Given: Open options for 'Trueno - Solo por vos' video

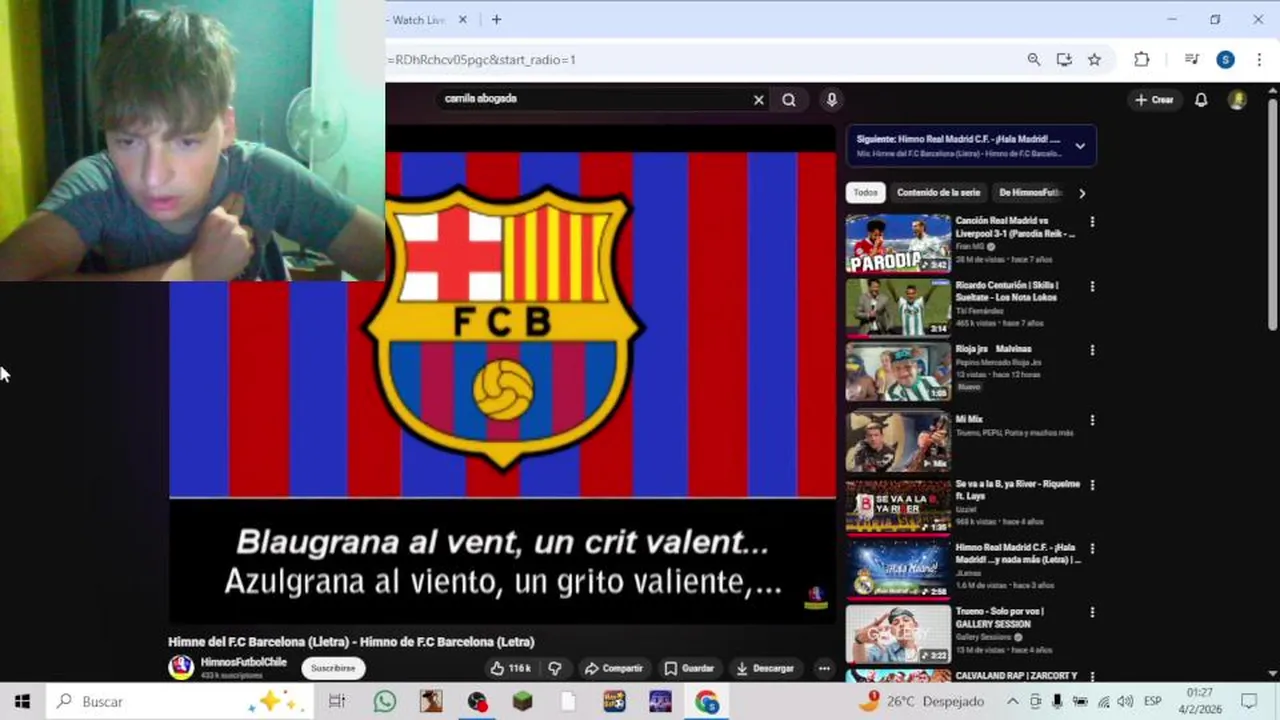Looking at the screenshot, I should pyautogui.click(x=1092, y=612).
